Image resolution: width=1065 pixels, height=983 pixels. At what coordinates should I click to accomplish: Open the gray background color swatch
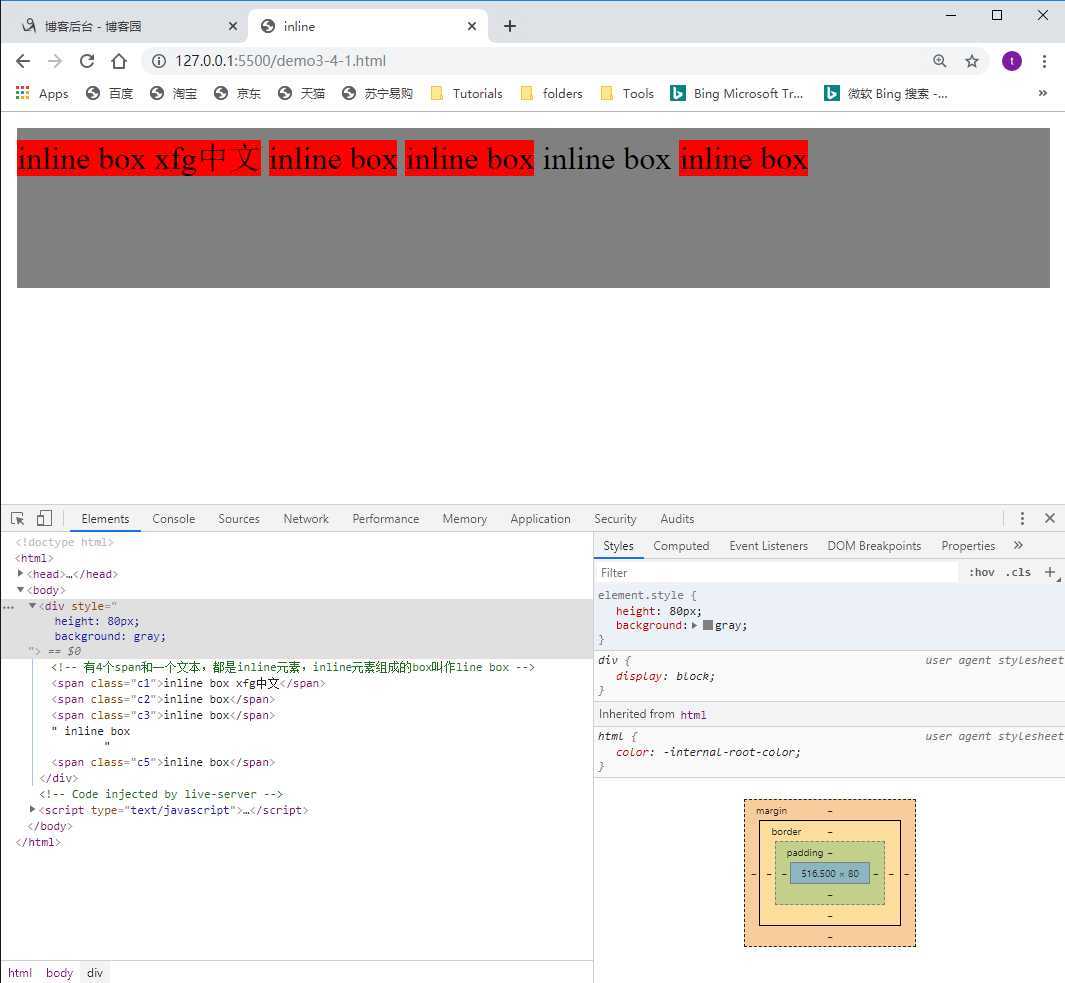(708, 626)
